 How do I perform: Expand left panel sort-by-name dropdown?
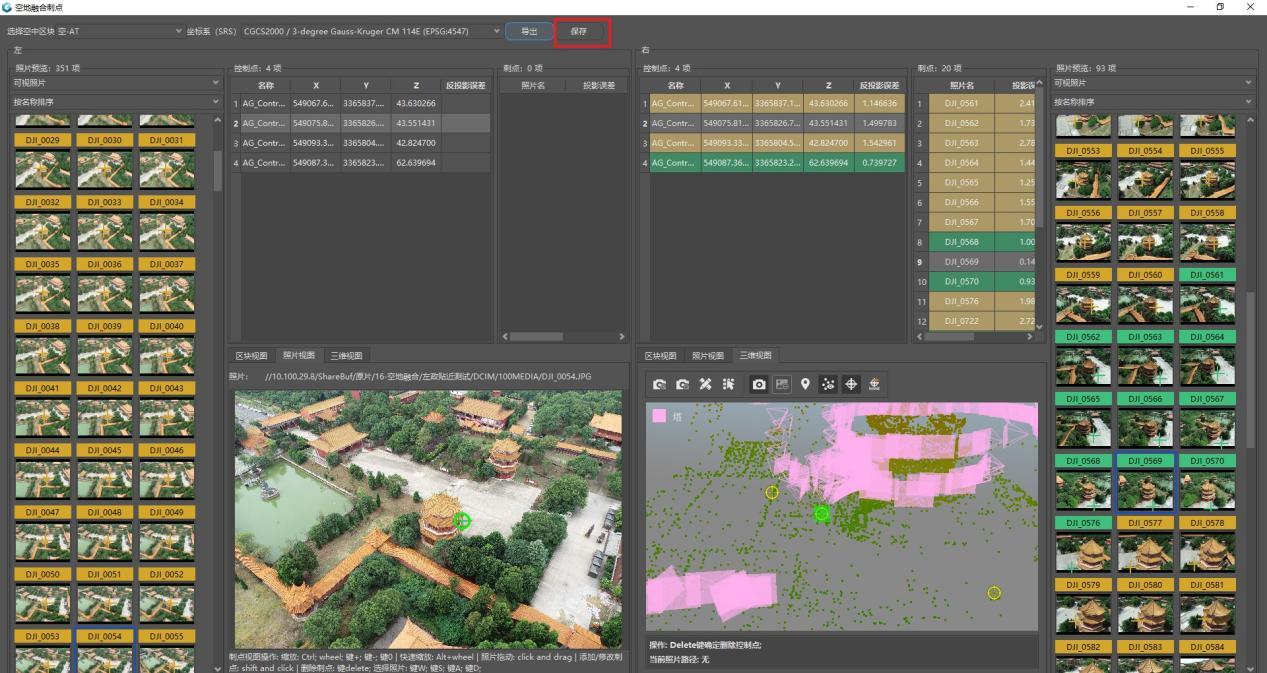tap(116, 101)
